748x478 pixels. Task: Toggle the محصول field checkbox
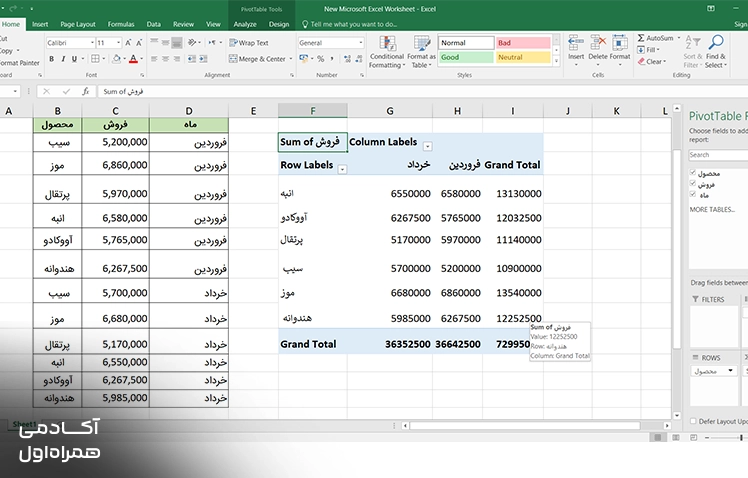coord(693,172)
